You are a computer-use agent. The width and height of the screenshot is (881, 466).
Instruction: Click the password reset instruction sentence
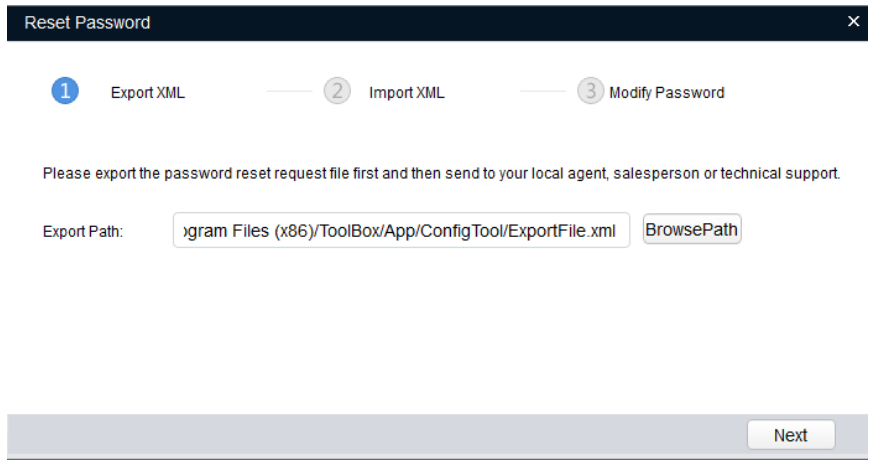pyautogui.click(x=441, y=174)
